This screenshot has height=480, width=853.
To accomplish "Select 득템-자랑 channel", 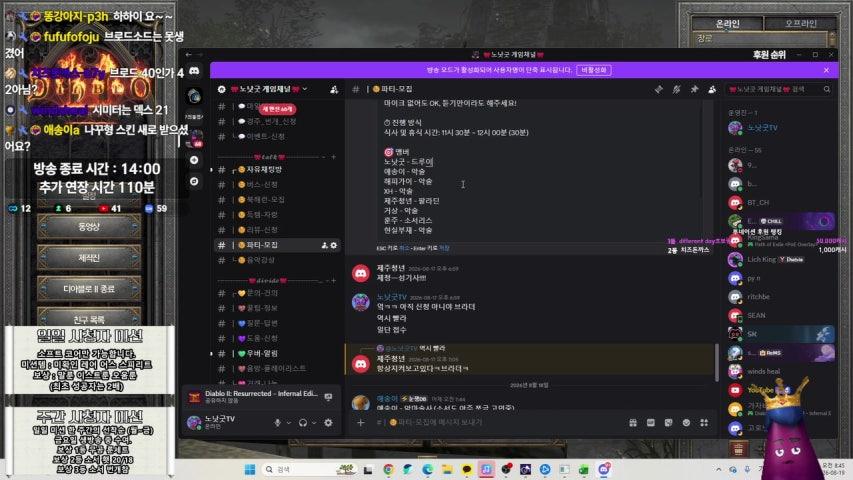I will 278,215.
